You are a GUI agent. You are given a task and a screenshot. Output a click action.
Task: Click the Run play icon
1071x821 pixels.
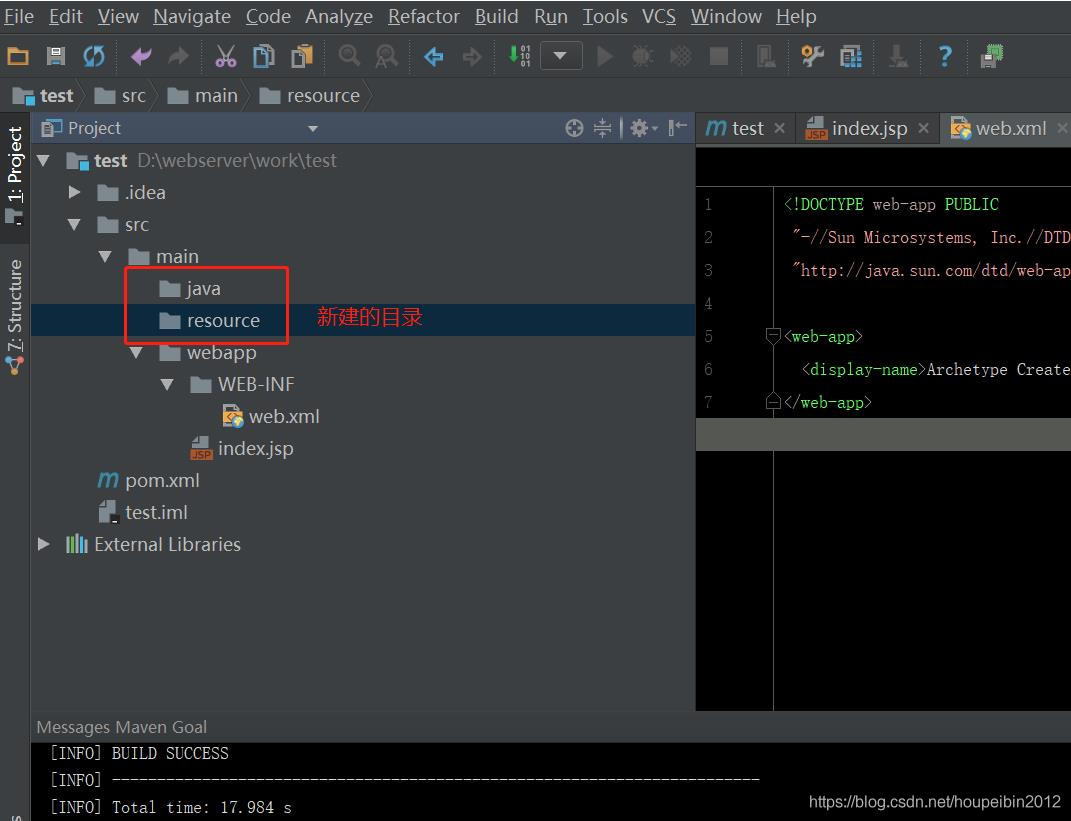point(604,56)
